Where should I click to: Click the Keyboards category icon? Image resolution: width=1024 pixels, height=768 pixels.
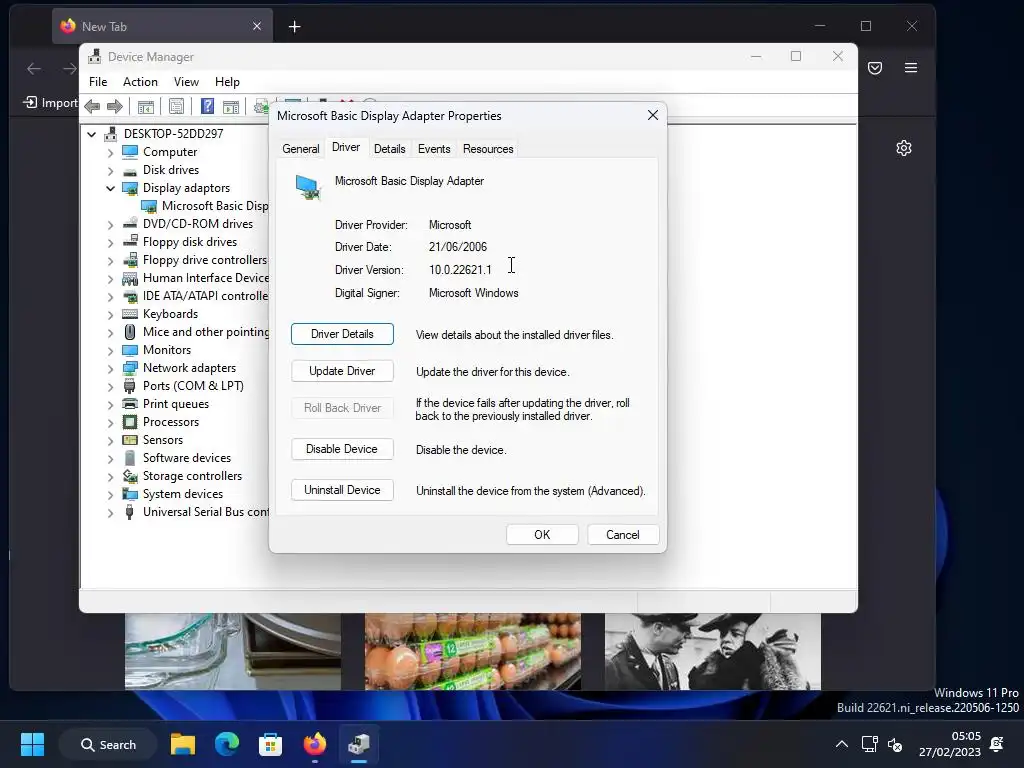pos(130,314)
